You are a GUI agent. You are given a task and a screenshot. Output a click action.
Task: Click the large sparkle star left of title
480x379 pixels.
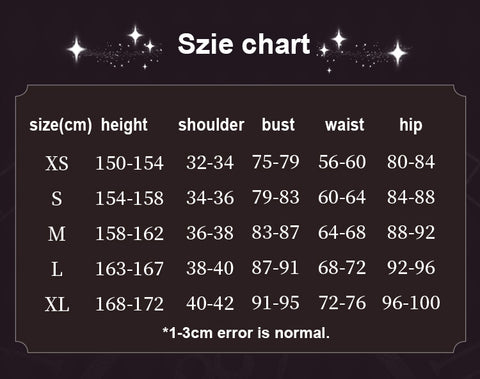pos(76,50)
